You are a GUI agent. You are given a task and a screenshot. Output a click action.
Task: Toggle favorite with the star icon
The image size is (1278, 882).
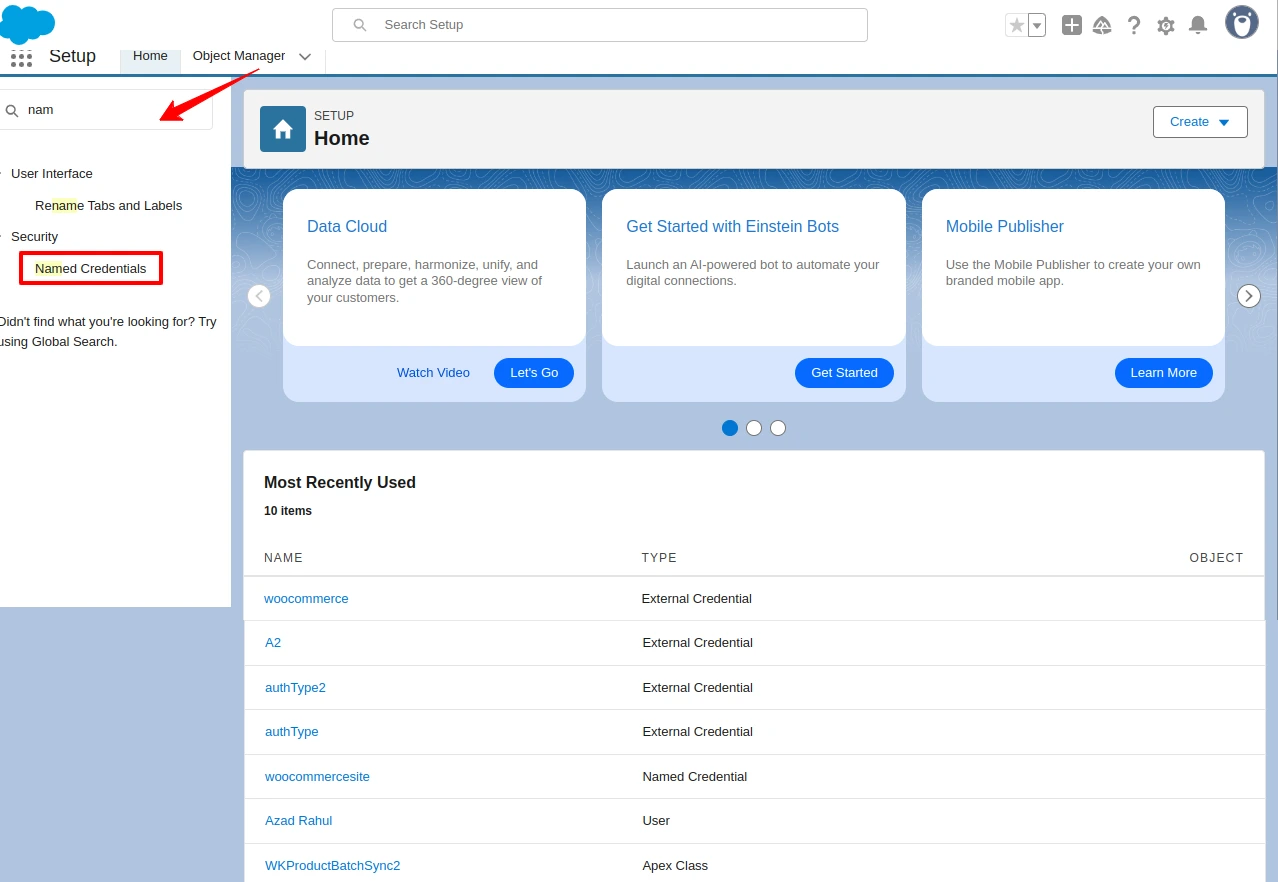[x=1017, y=24]
